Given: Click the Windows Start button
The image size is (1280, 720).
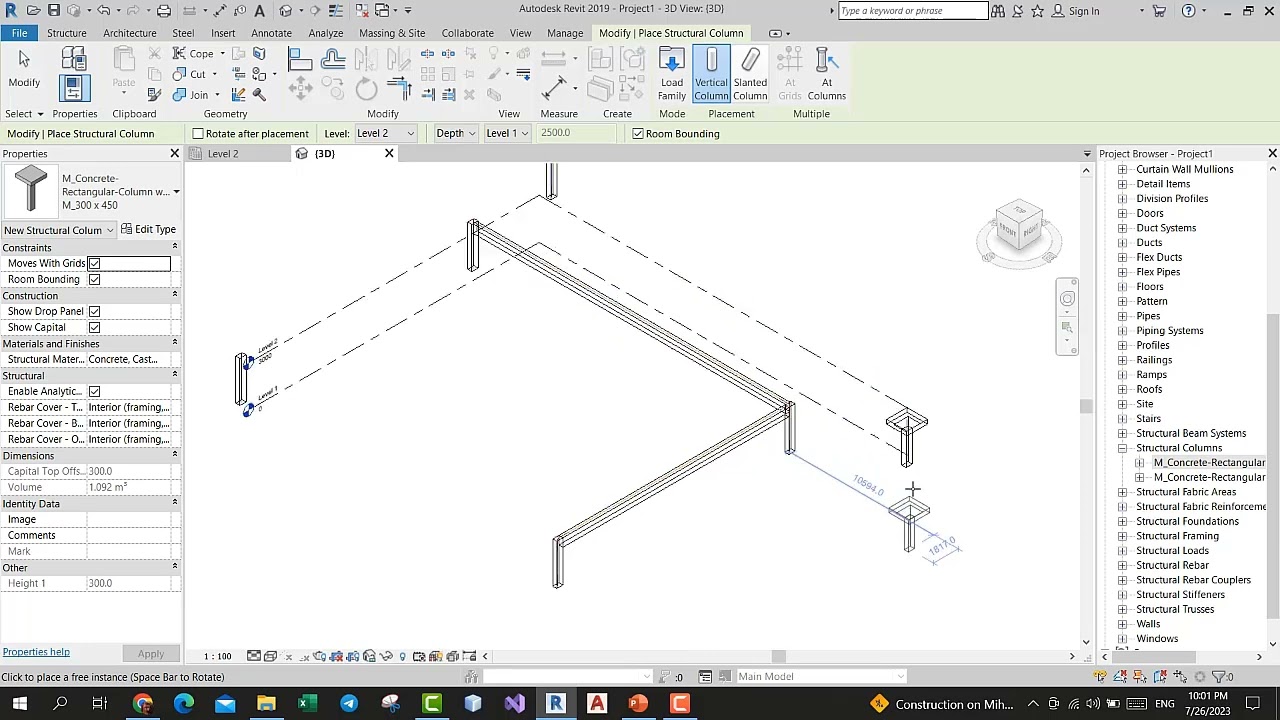Looking at the screenshot, I should [19, 704].
